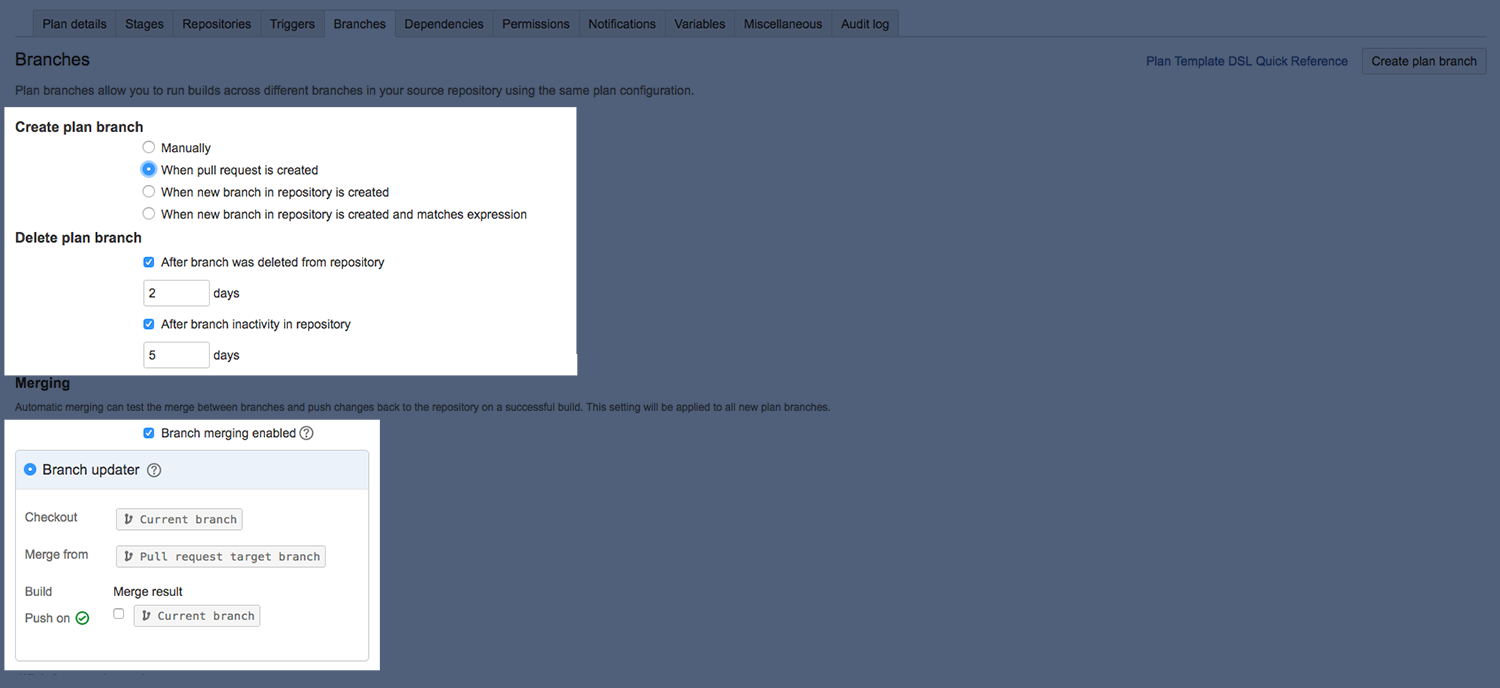Click help icon next to Branch merging enabled

(x=307, y=434)
